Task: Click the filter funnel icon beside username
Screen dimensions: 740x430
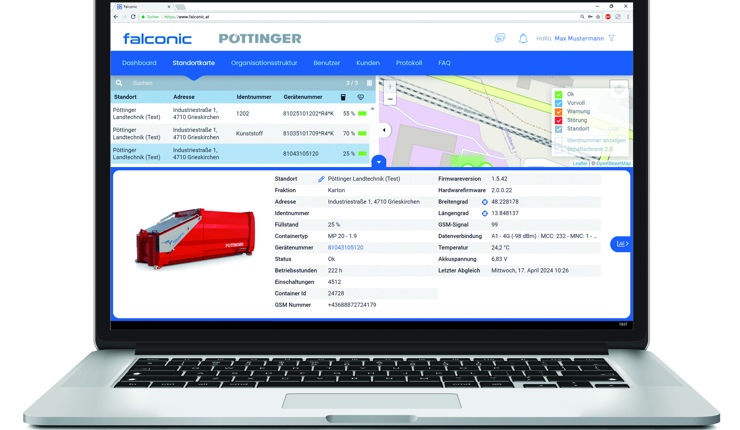Action: pyautogui.click(x=612, y=38)
